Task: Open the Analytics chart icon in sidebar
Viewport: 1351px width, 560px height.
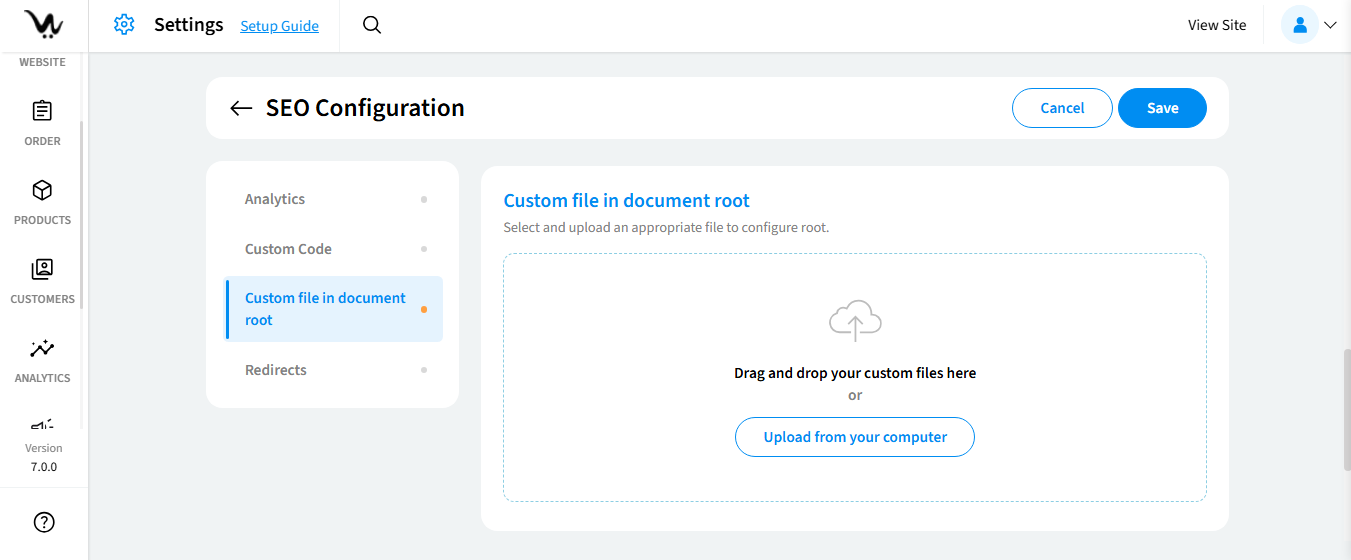Action: point(42,348)
